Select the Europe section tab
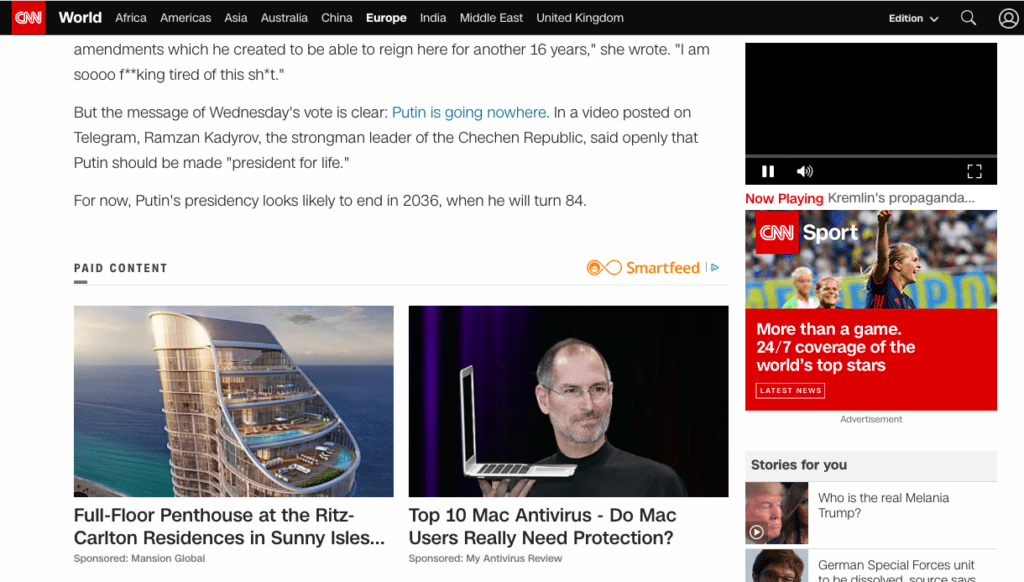Viewport: 1024px width, 582px height. (x=386, y=18)
